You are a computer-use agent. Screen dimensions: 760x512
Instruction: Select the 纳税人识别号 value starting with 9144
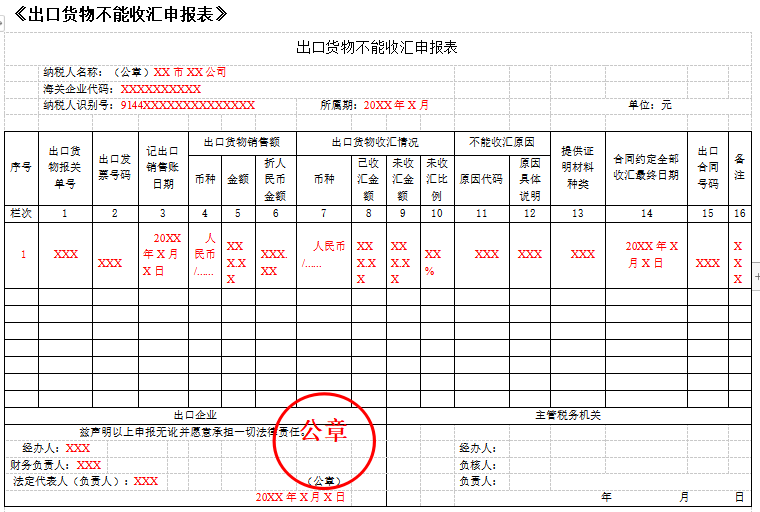(x=188, y=105)
